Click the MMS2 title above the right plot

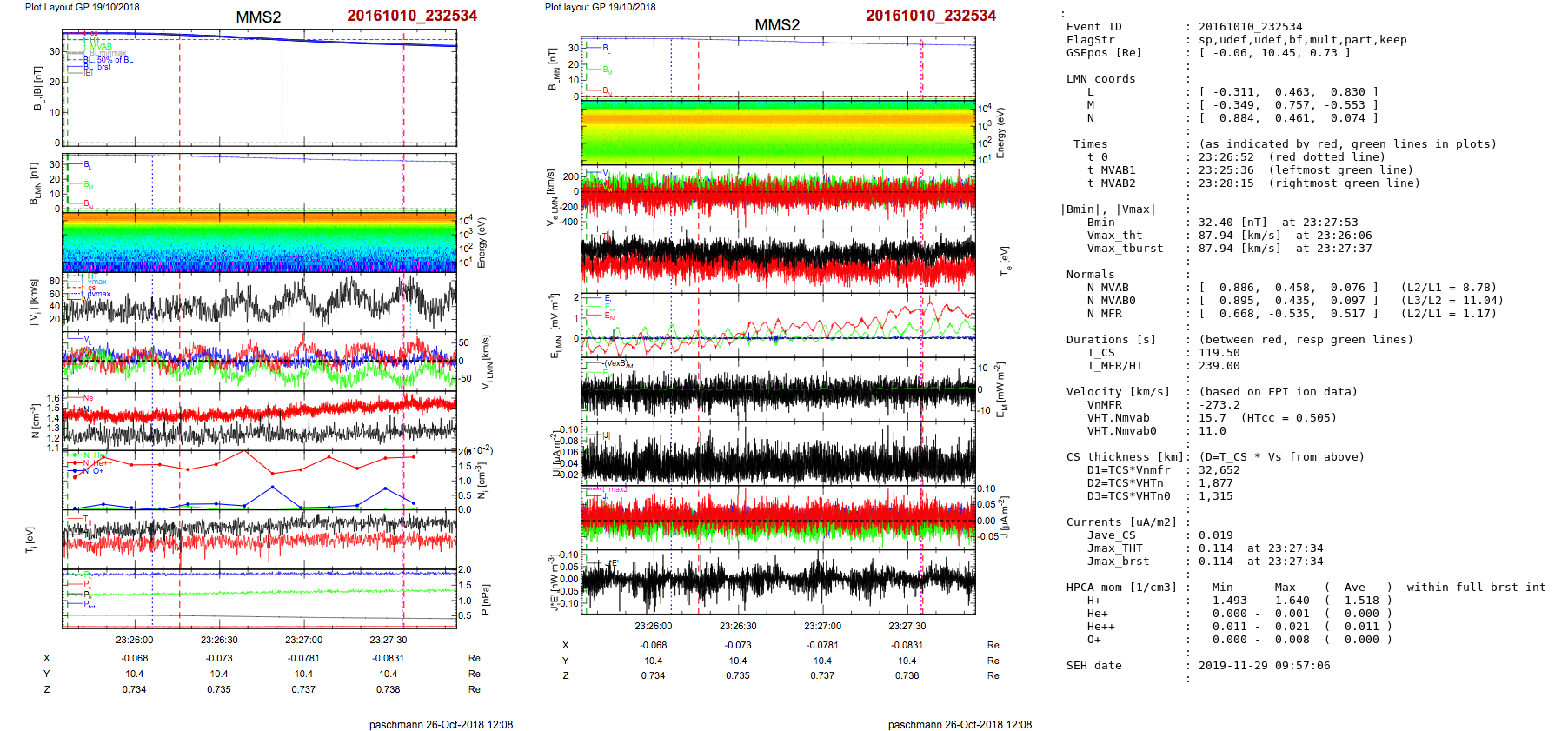tap(776, 25)
